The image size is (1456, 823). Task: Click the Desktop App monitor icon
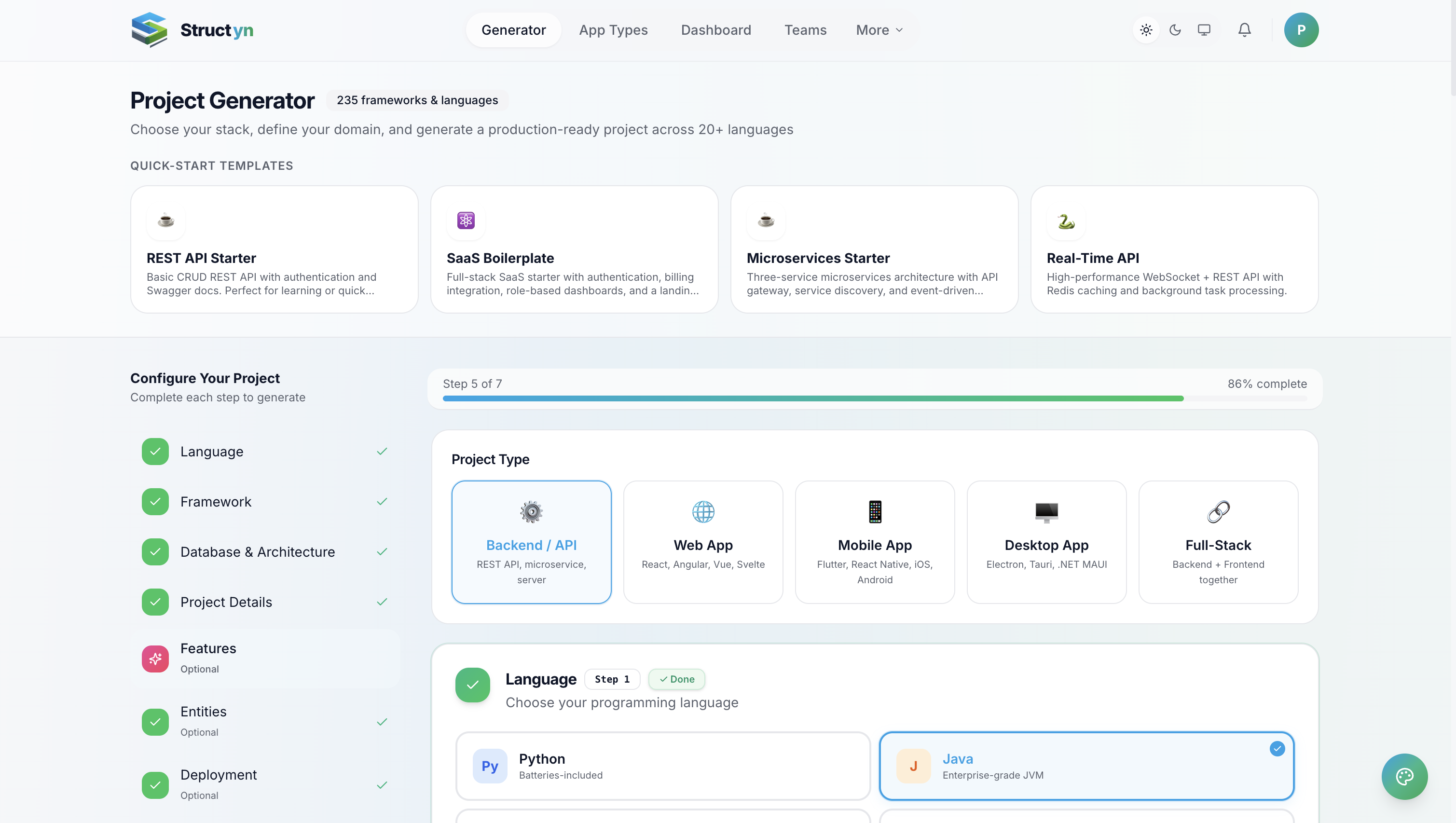pos(1047,512)
